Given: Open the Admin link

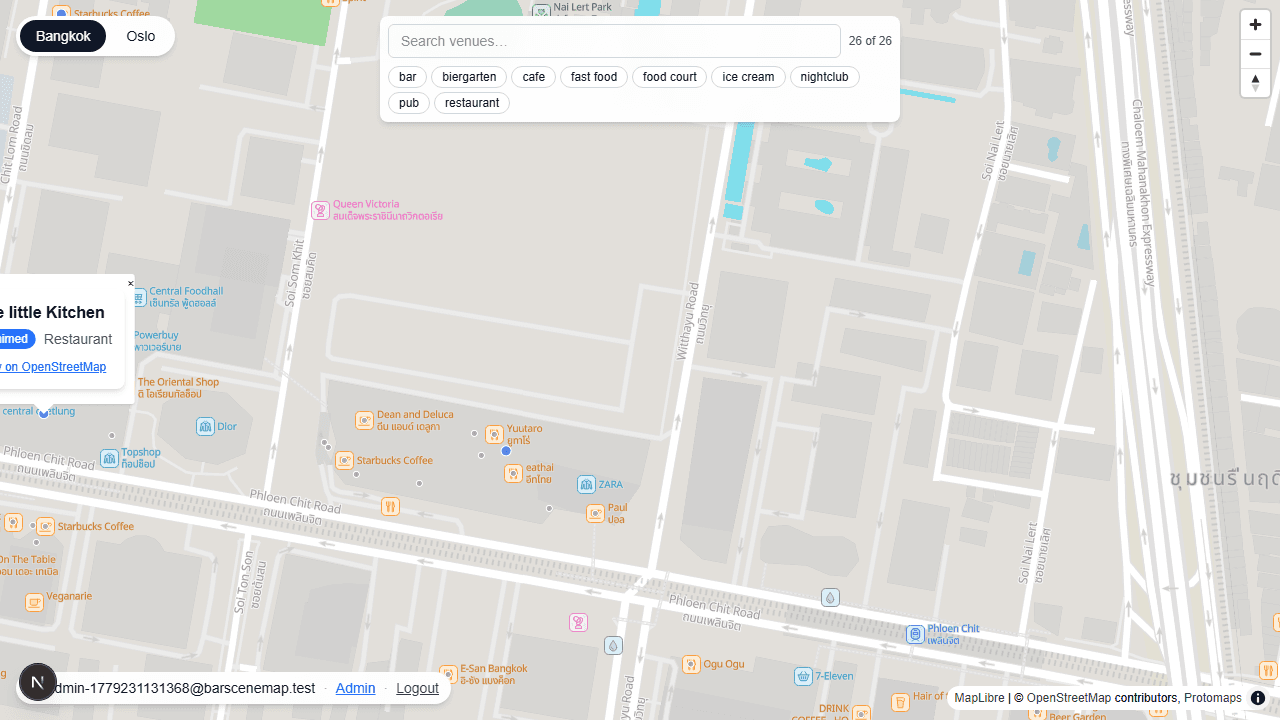Looking at the screenshot, I should (x=355, y=688).
